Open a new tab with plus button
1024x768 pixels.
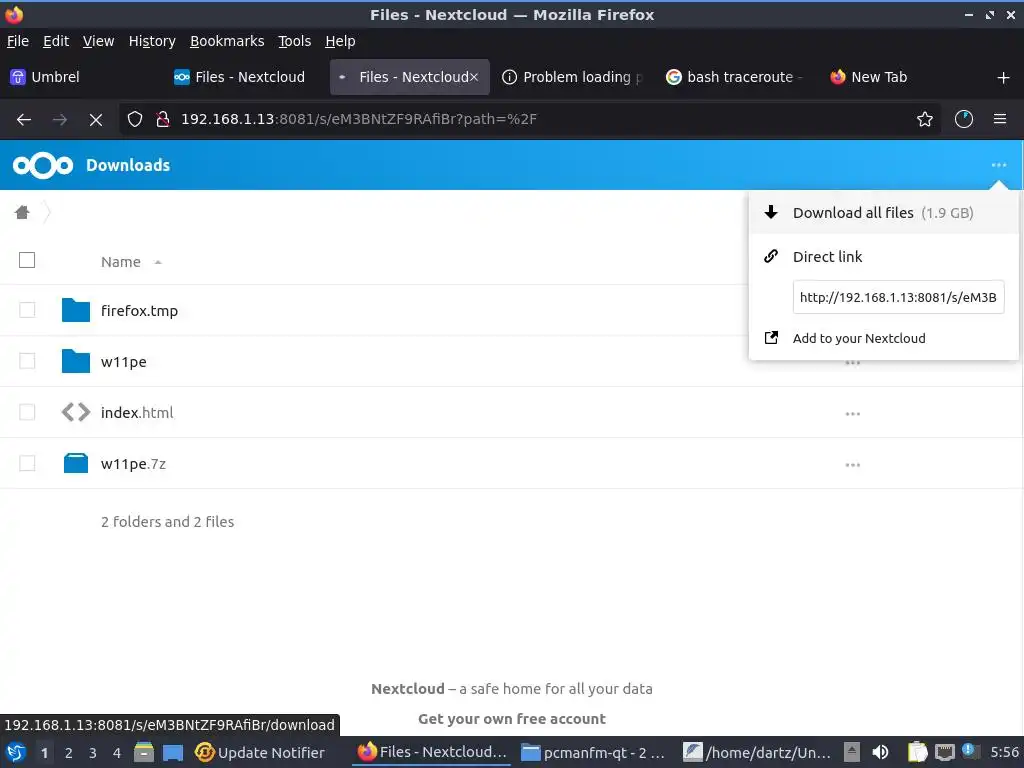[1004, 78]
